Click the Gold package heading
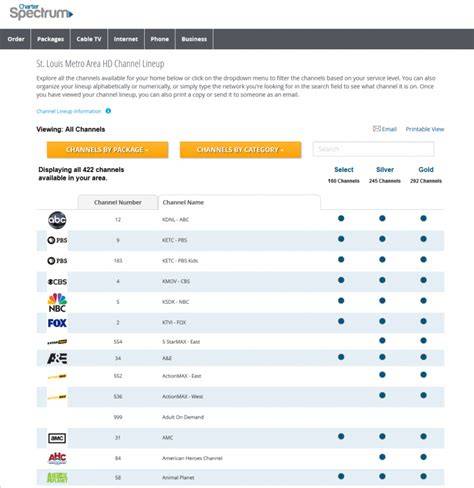Image resolution: width=474 pixels, height=488 pixels. (x=426, y=170)
